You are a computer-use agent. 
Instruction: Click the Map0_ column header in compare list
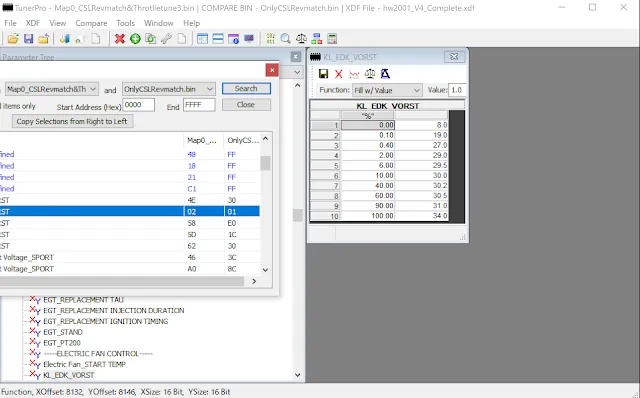pyautogui.click(x=203, y=140)
